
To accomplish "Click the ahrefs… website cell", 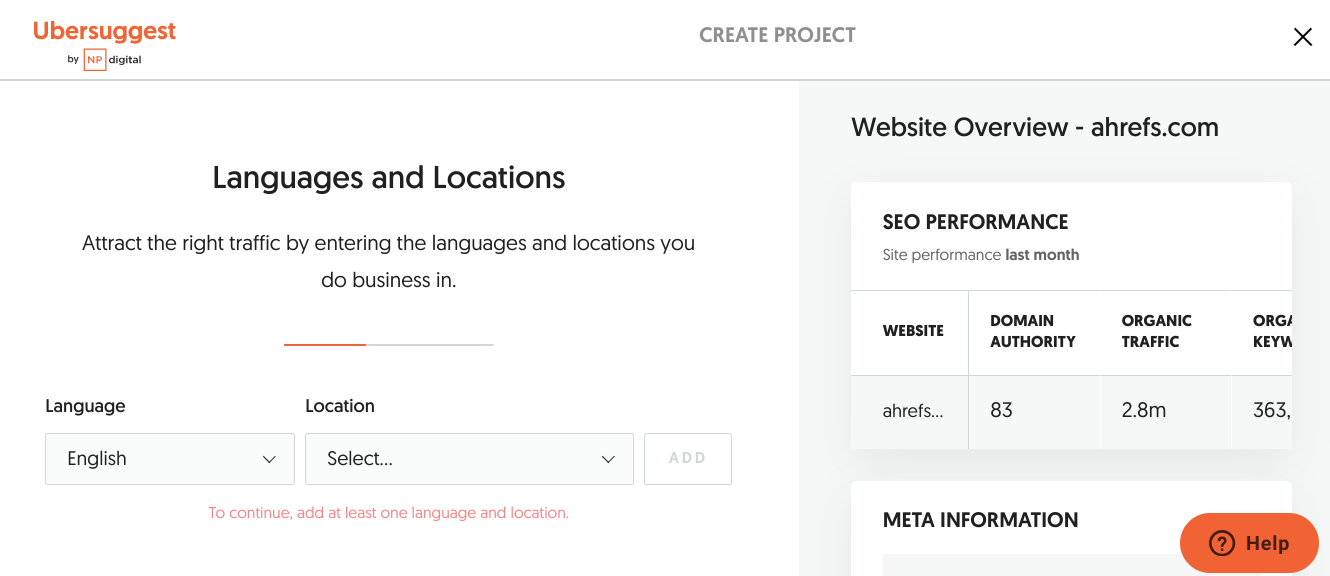I will [x=912, y=411].
